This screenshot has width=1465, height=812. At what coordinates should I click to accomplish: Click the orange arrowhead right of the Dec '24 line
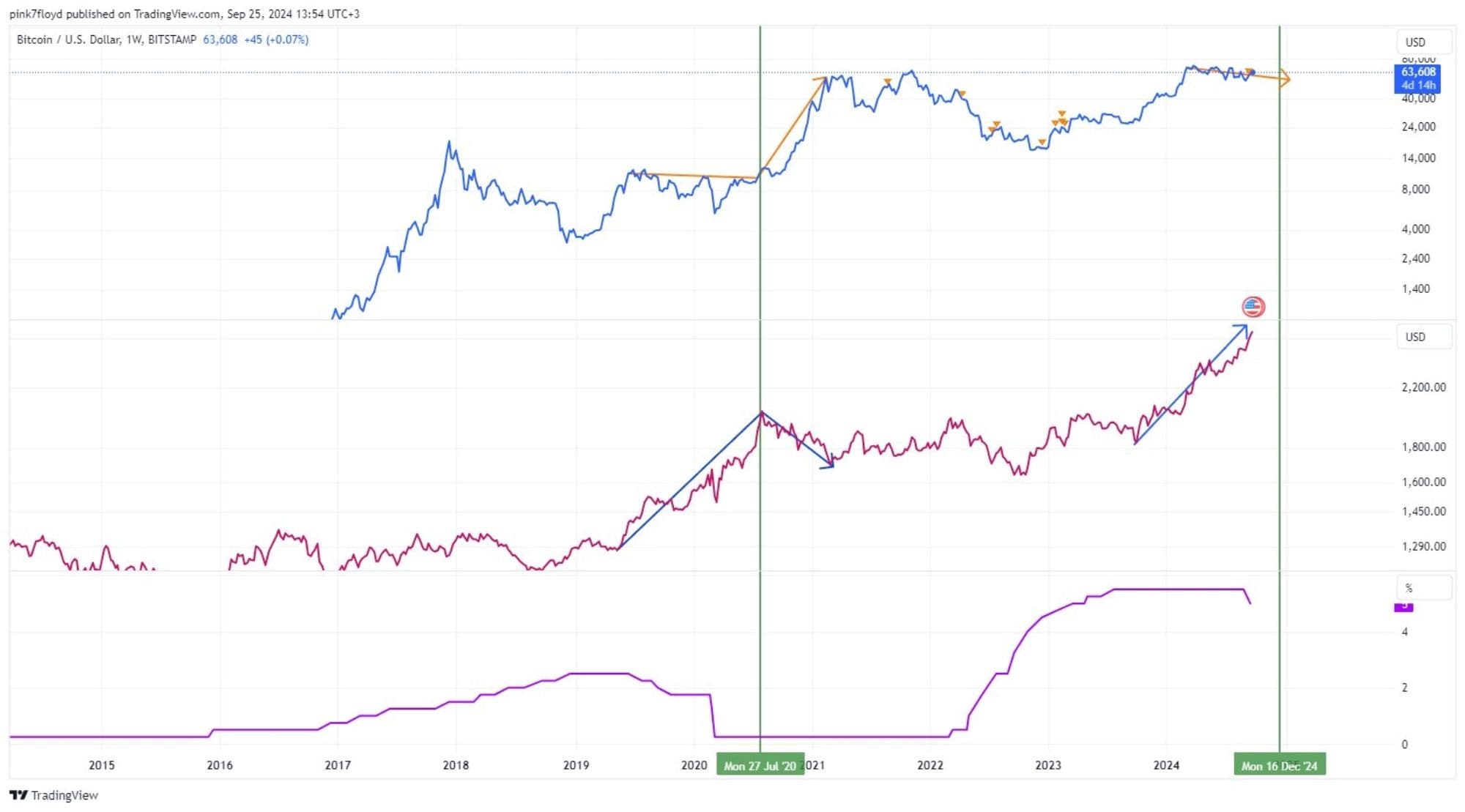coord(1286,79)
